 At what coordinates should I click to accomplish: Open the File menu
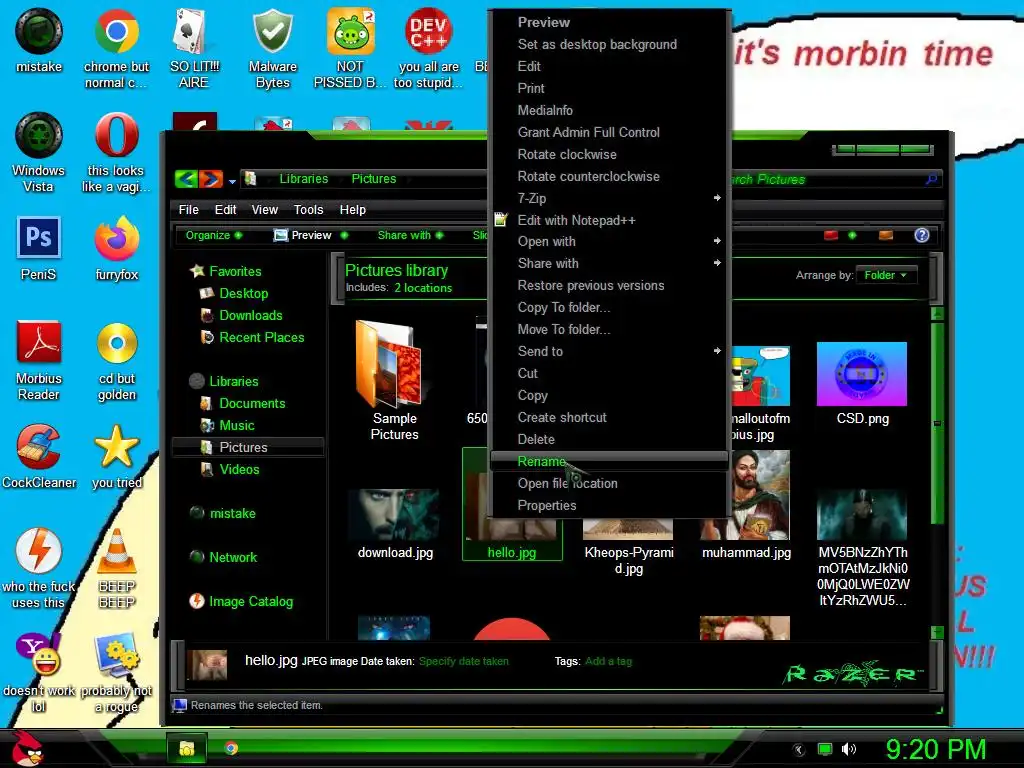pyautogui.click(x=188, y=210)
